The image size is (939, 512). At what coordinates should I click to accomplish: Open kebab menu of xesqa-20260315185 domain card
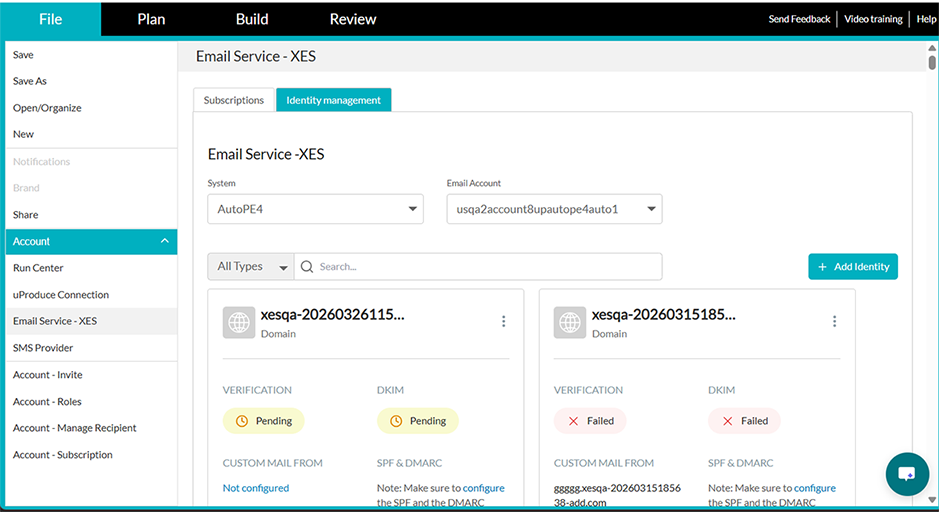click(x=834, y=321)
